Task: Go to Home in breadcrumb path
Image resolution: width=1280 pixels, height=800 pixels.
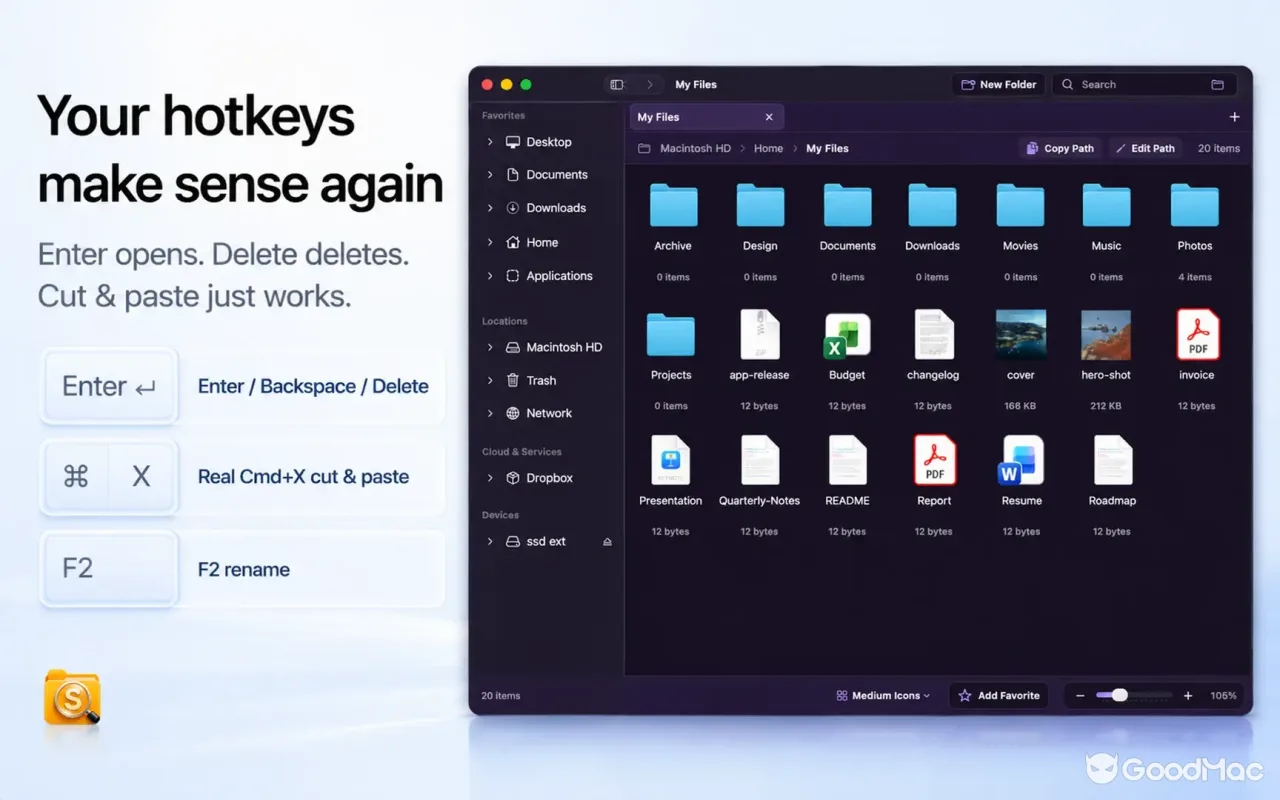Action: point(768,148)
